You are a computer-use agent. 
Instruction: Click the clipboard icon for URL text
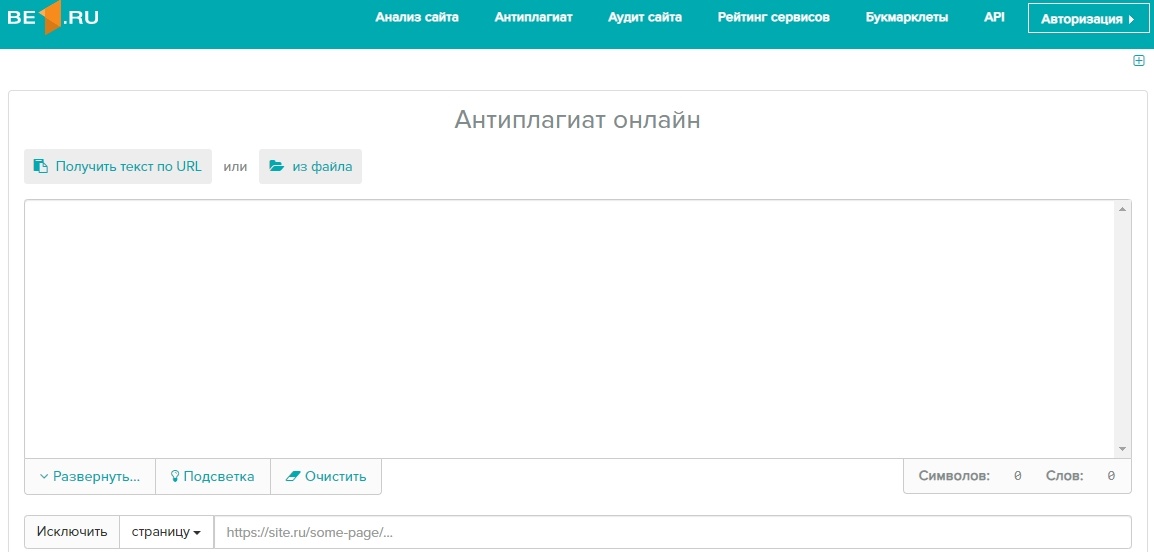point(41,167)
